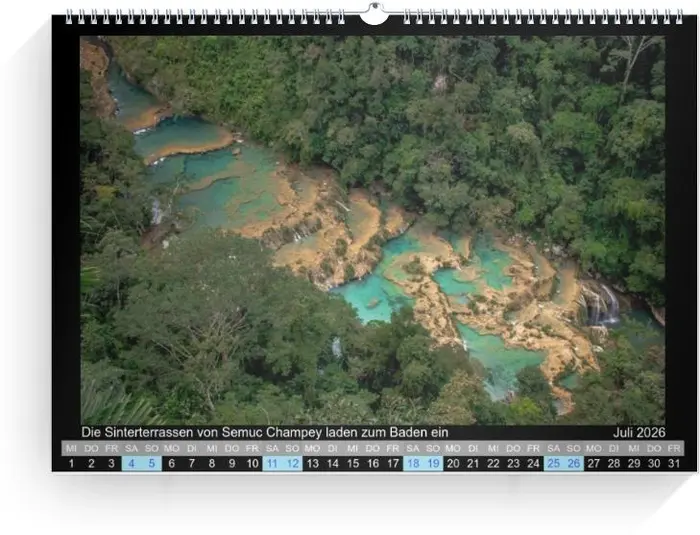
Task: Choose highlighted Sunday 19
Action: coord(433,463)
